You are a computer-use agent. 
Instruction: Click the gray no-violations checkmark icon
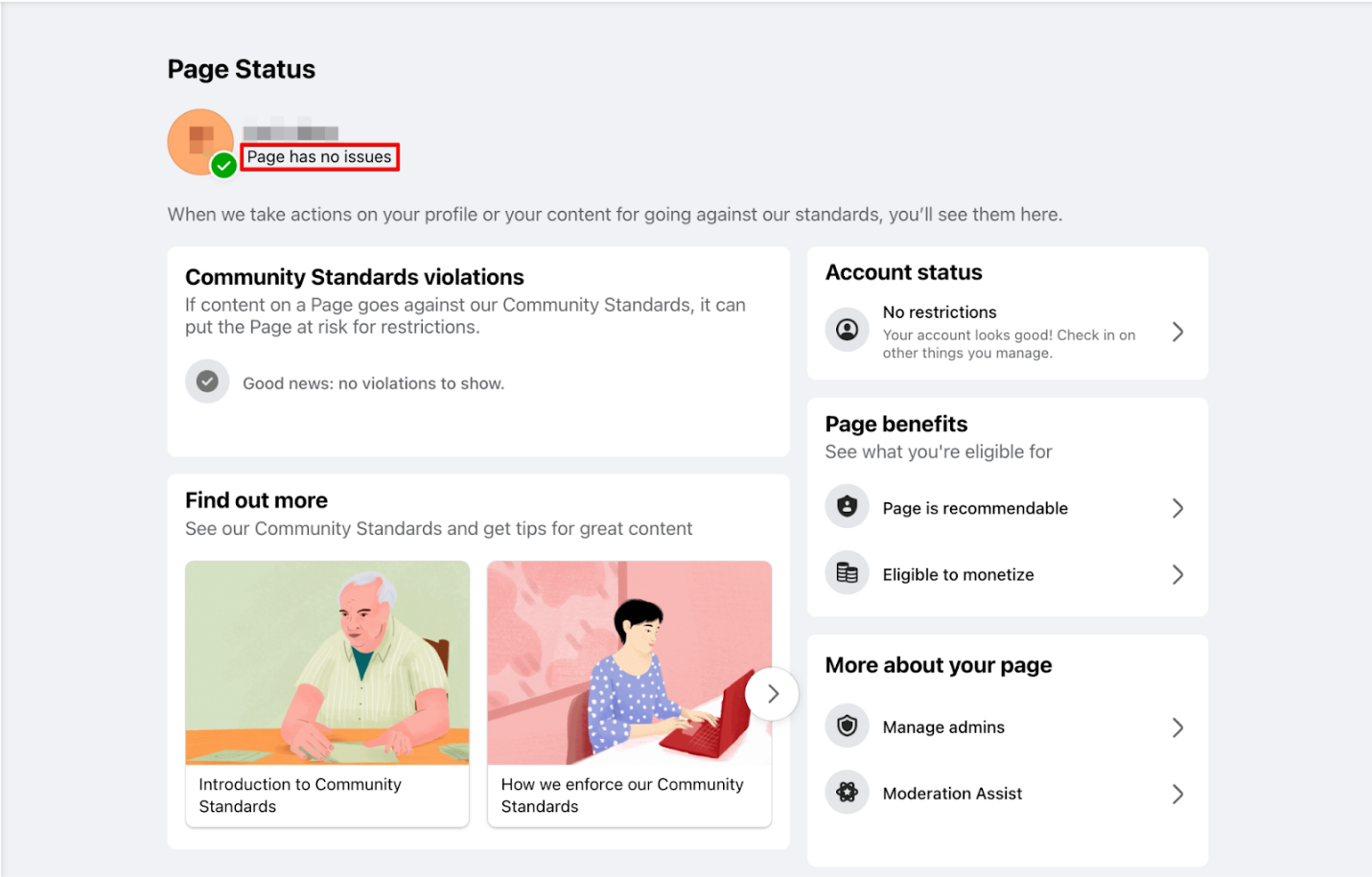click(207, 381)
